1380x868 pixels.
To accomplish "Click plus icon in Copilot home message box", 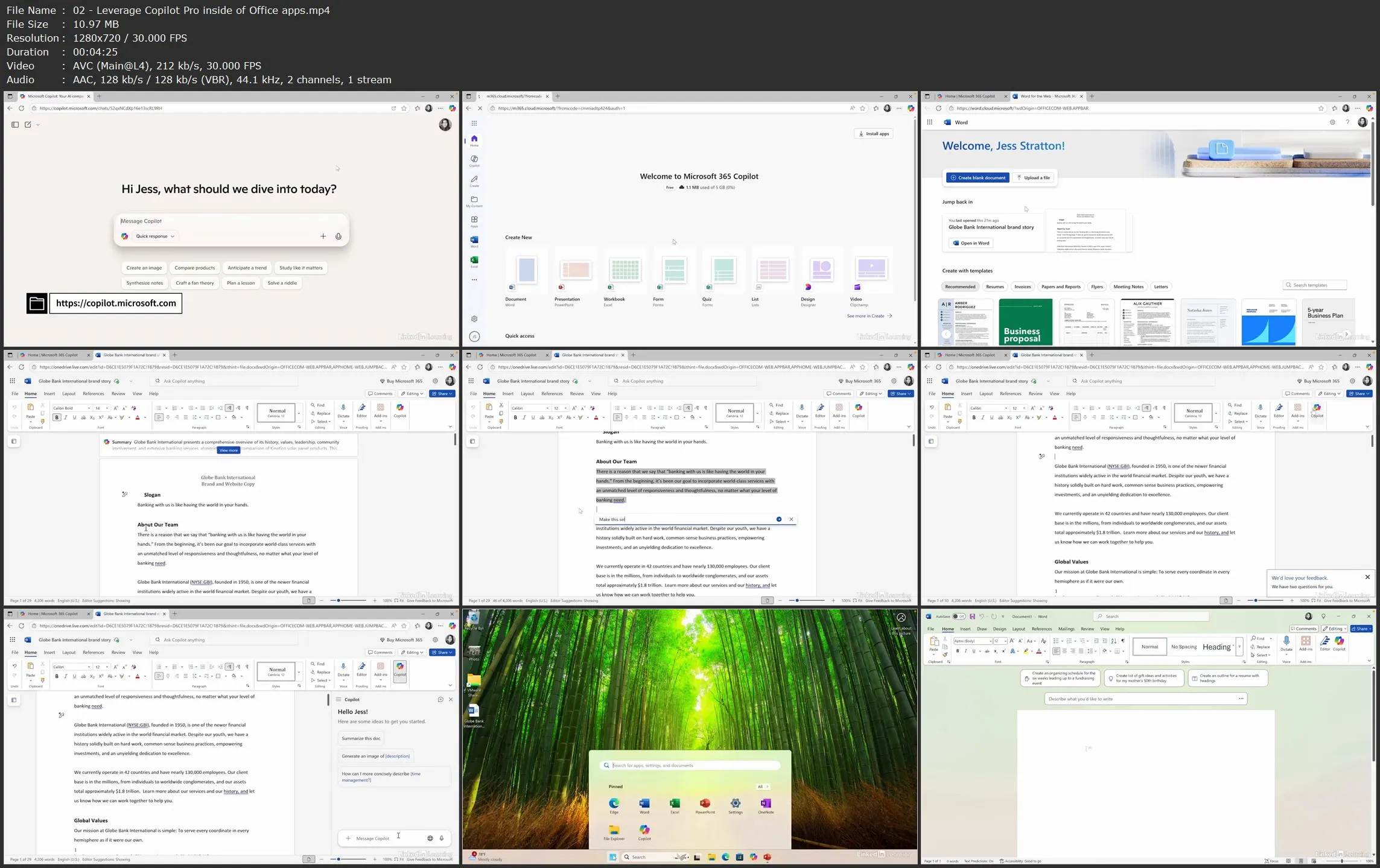I will point(323,236).
